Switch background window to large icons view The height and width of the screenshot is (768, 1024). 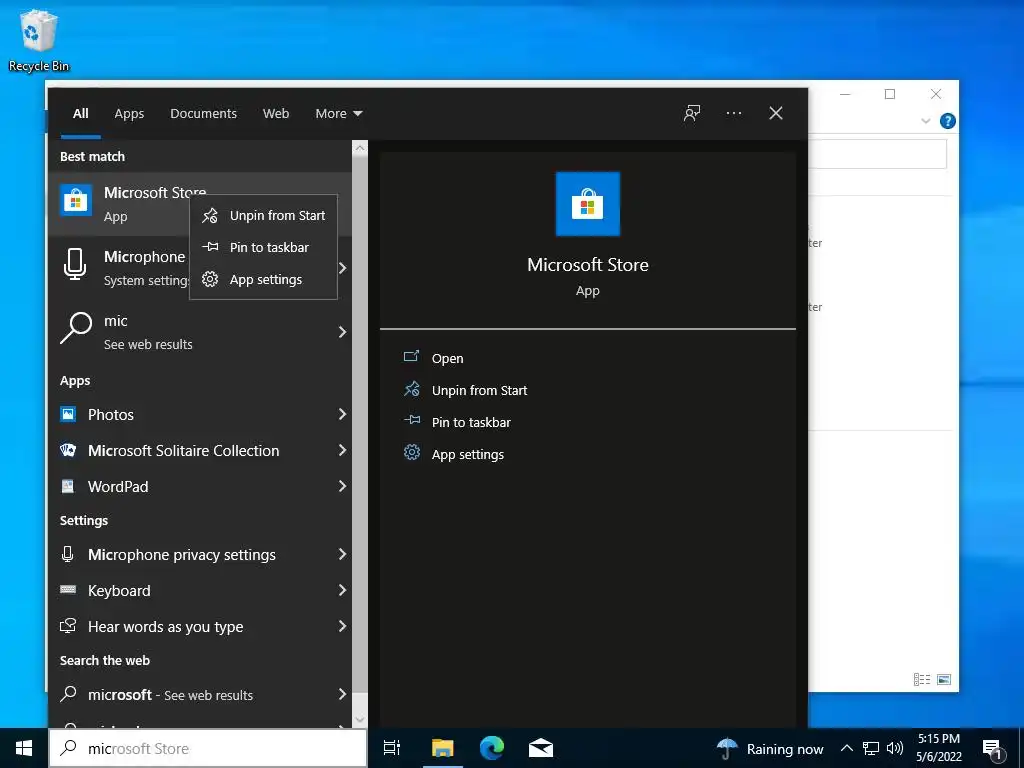944,680
